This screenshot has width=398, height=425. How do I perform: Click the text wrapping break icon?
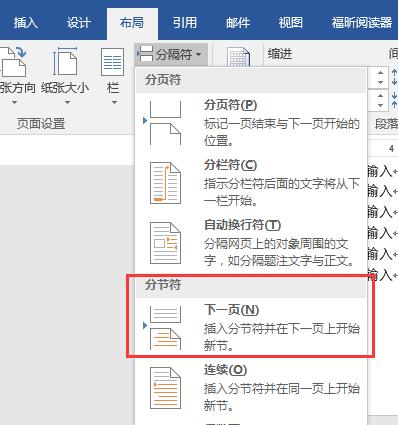pyautogui.click(x=165, y=243)
